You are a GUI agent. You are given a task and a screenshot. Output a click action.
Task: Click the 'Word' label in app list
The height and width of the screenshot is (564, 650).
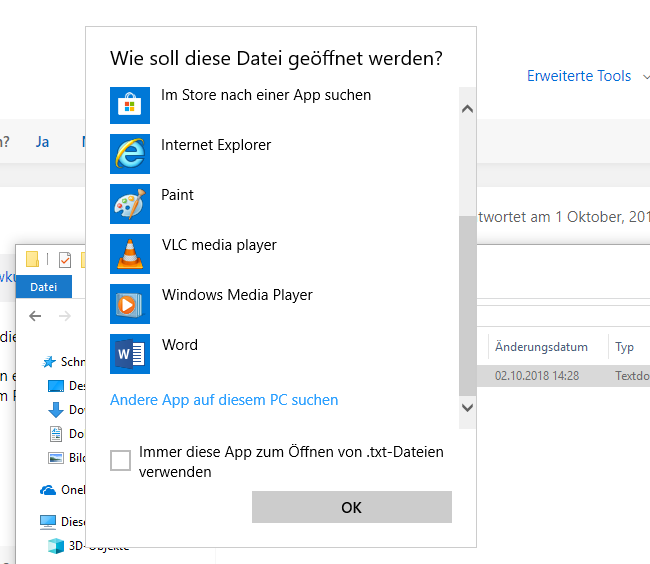click(x=179, y=345)
